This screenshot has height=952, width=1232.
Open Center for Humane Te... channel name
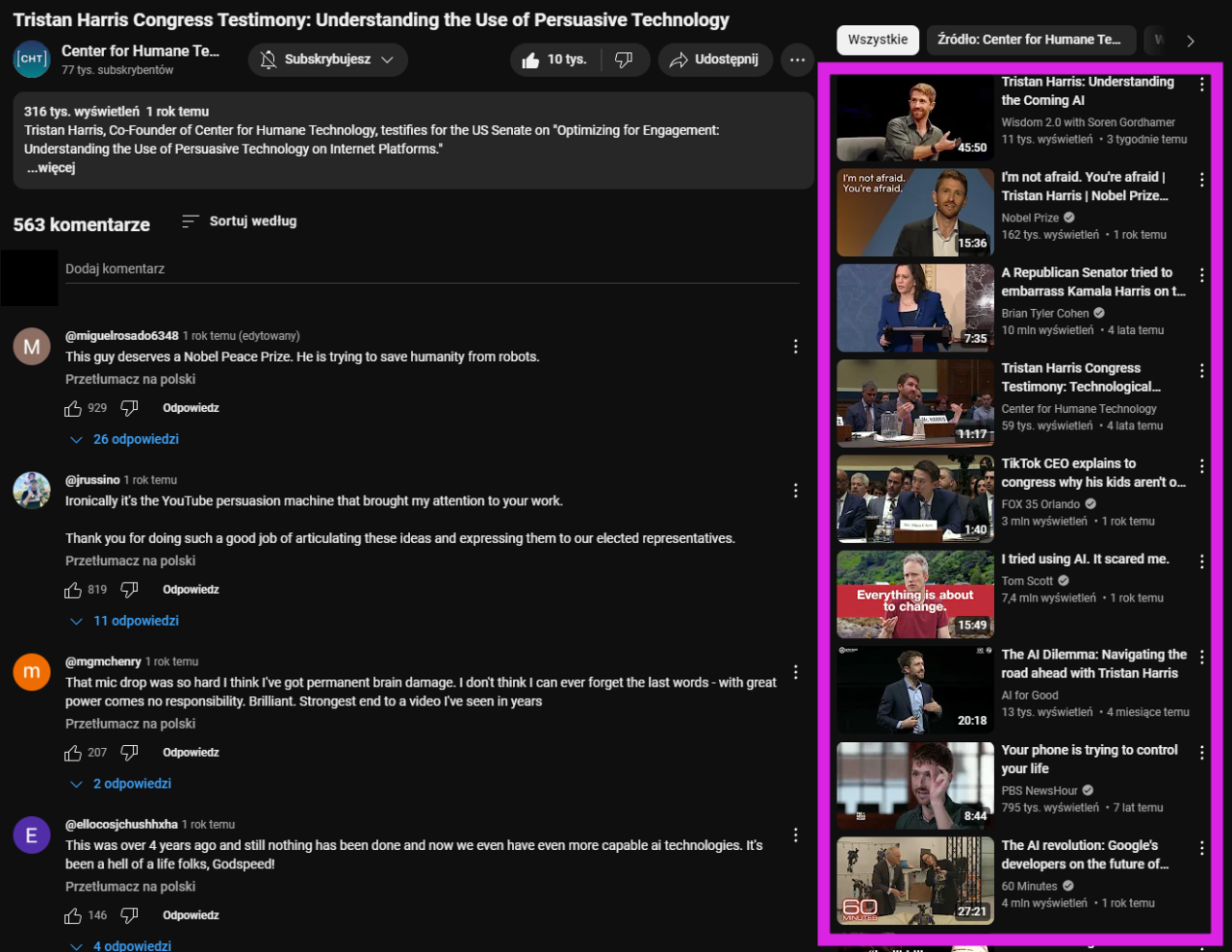141,51
